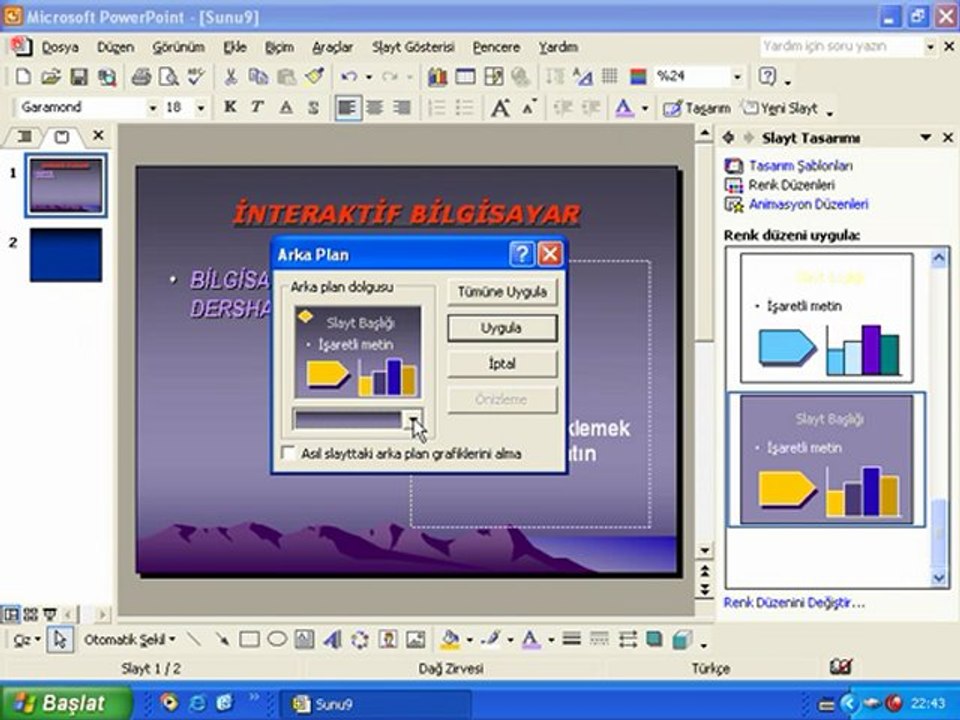Click the Color/Grayscale icon
The width and height of the screenshot is (960, 720).
(638, 77)
